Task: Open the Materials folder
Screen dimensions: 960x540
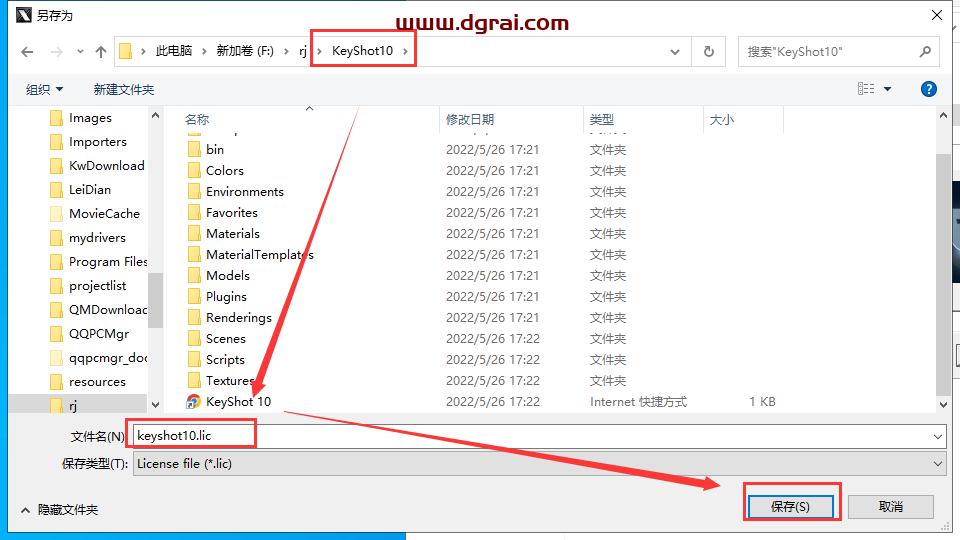Action: [x=232, y=234]
